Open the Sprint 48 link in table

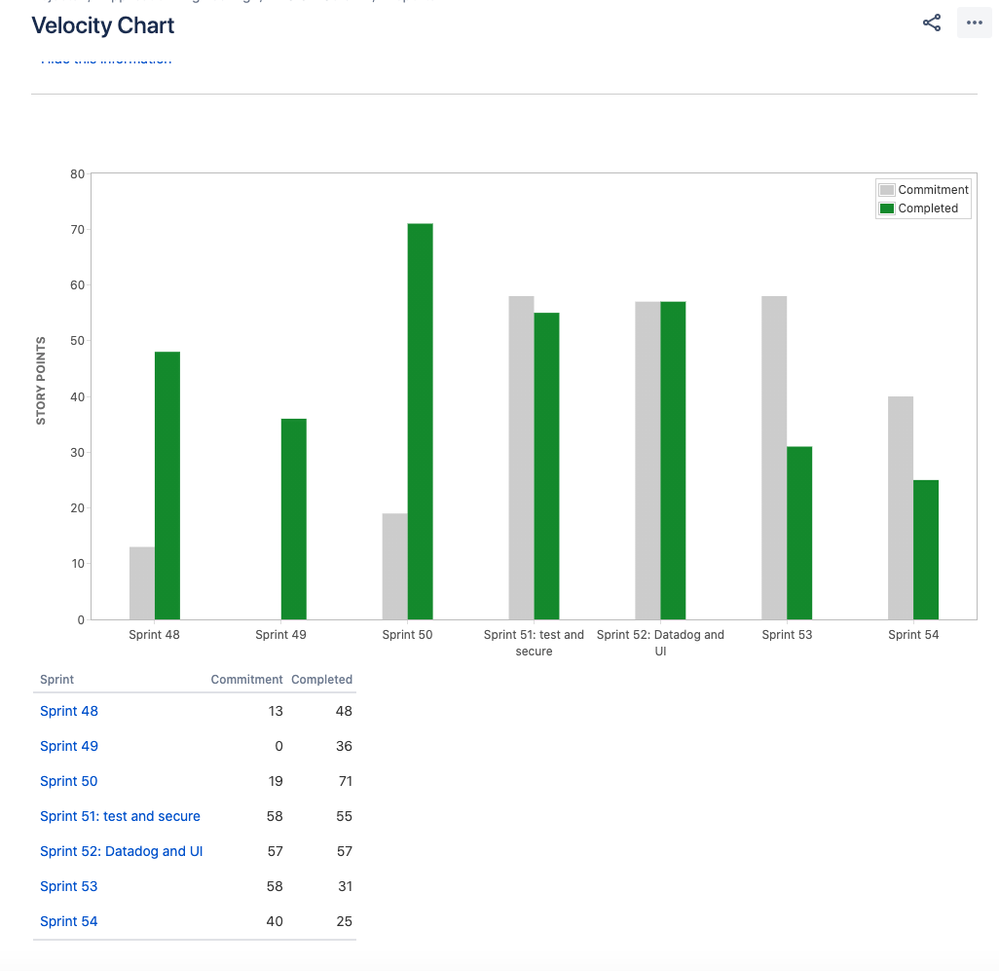click(69, 711)
